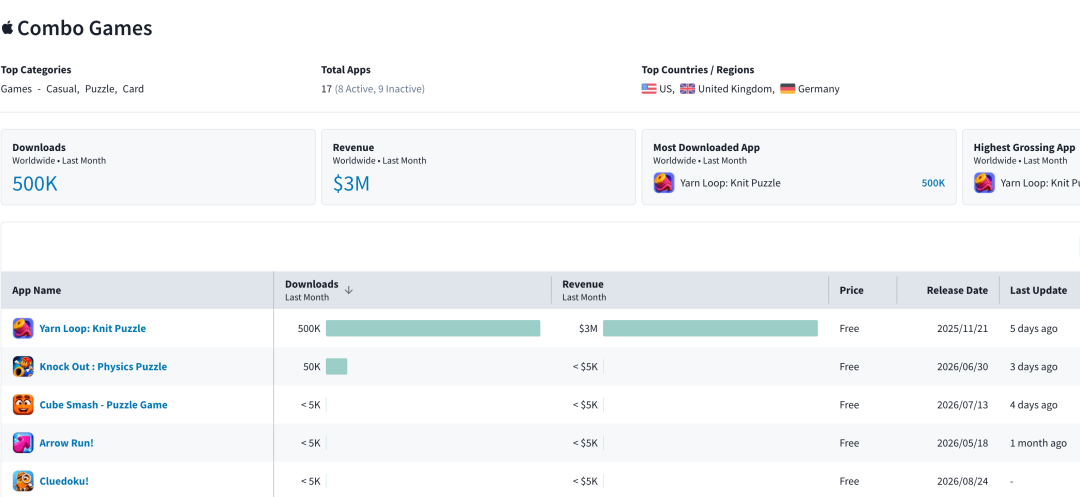Click '< 5K' downloads for Cube Smash row

(311, 405)
